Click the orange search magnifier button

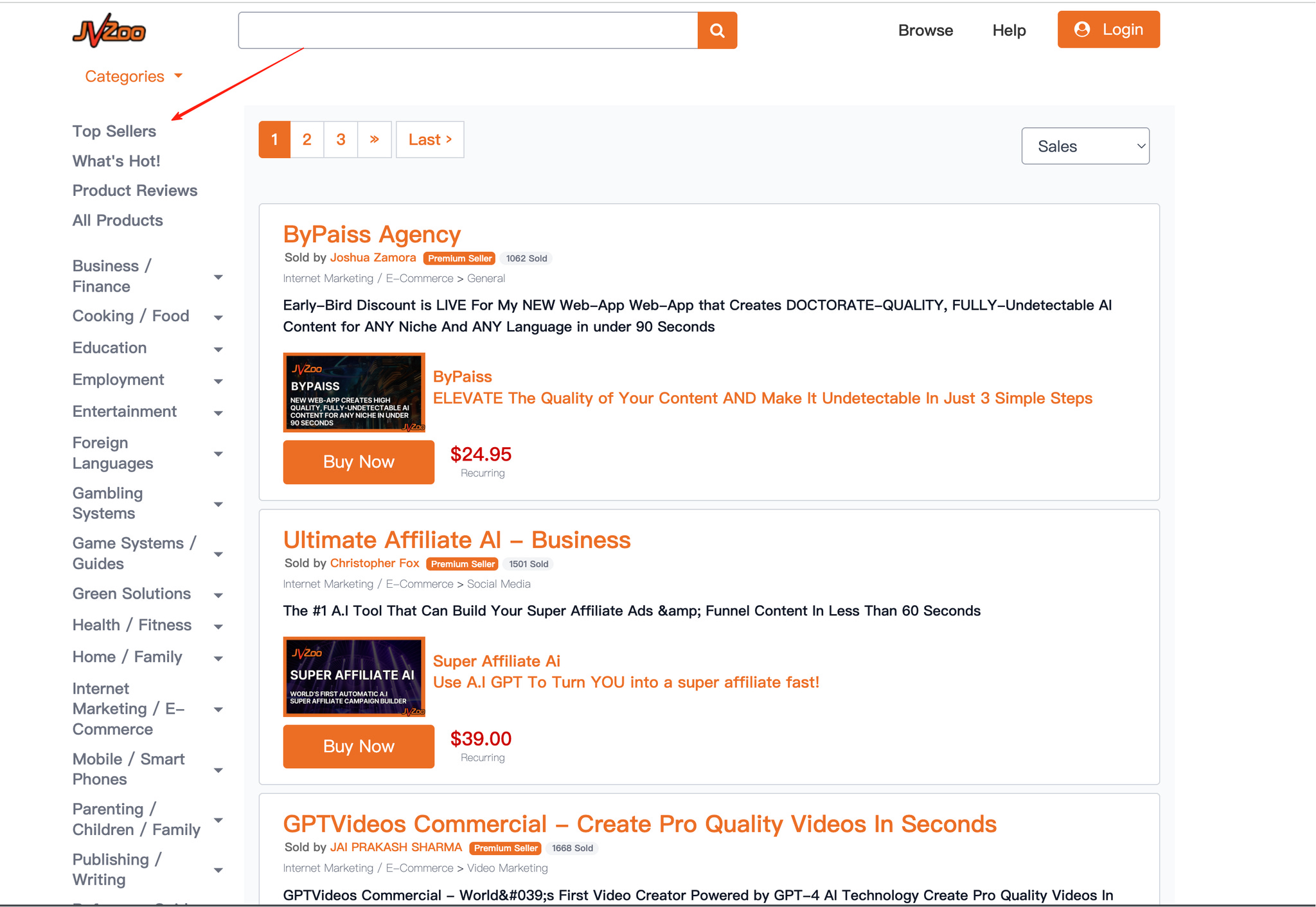tap(717, 30)
